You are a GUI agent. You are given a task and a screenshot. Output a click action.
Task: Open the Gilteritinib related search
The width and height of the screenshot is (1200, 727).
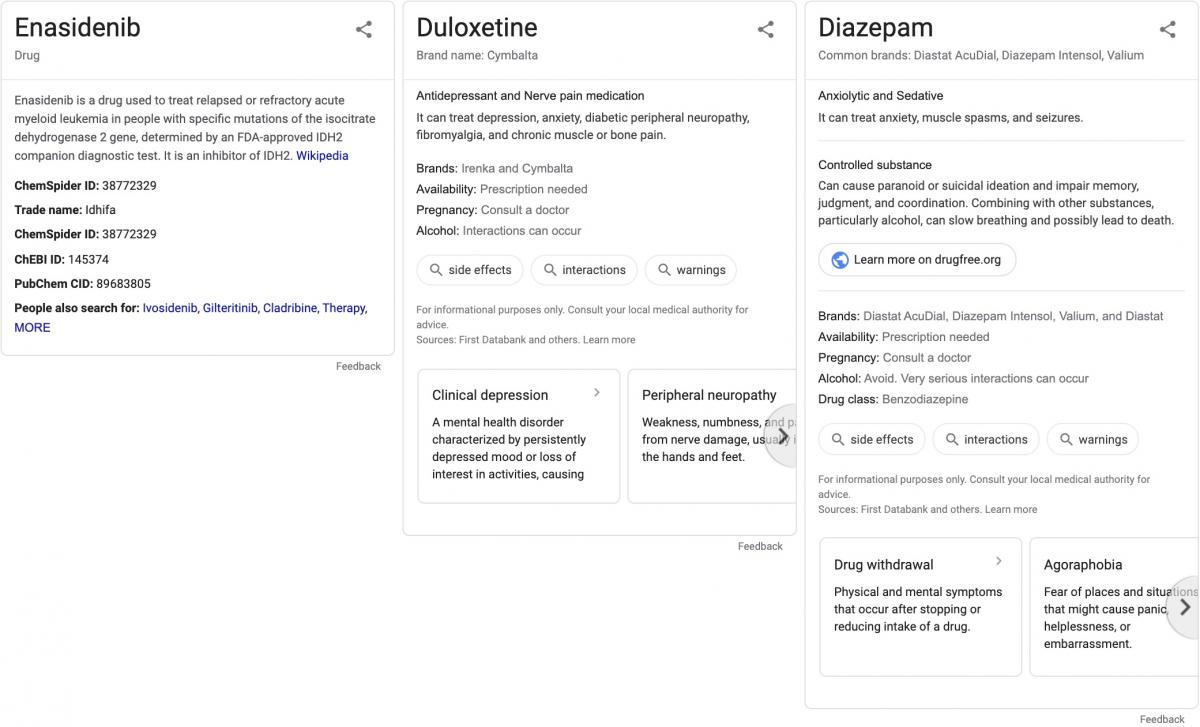click(x=230, y=308)
